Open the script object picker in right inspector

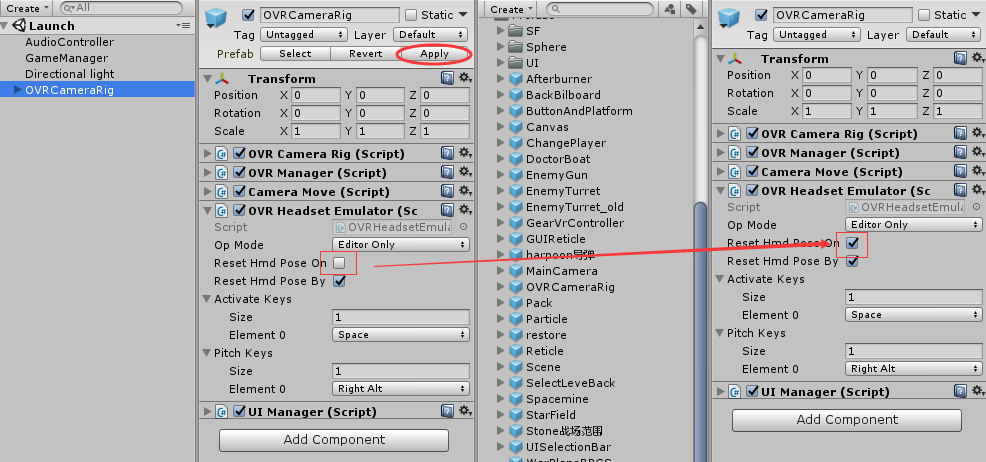point(977,207)
